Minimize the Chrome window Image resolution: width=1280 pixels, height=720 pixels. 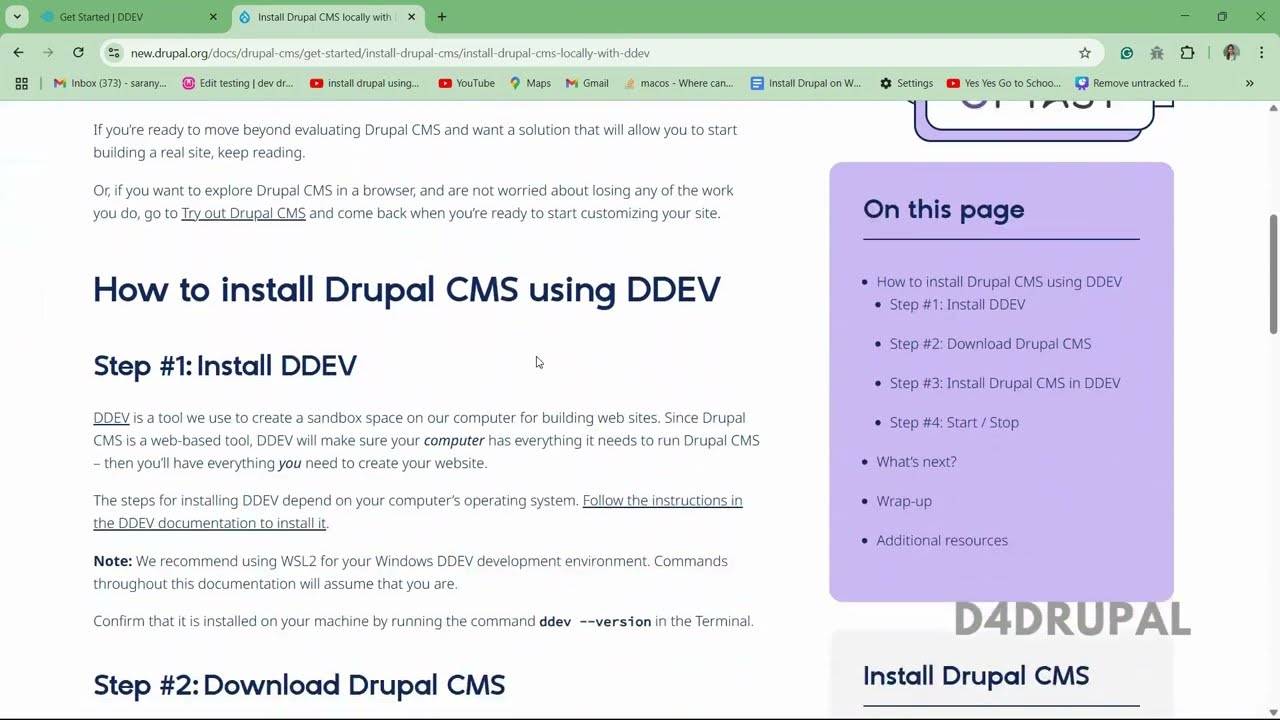1184,17
